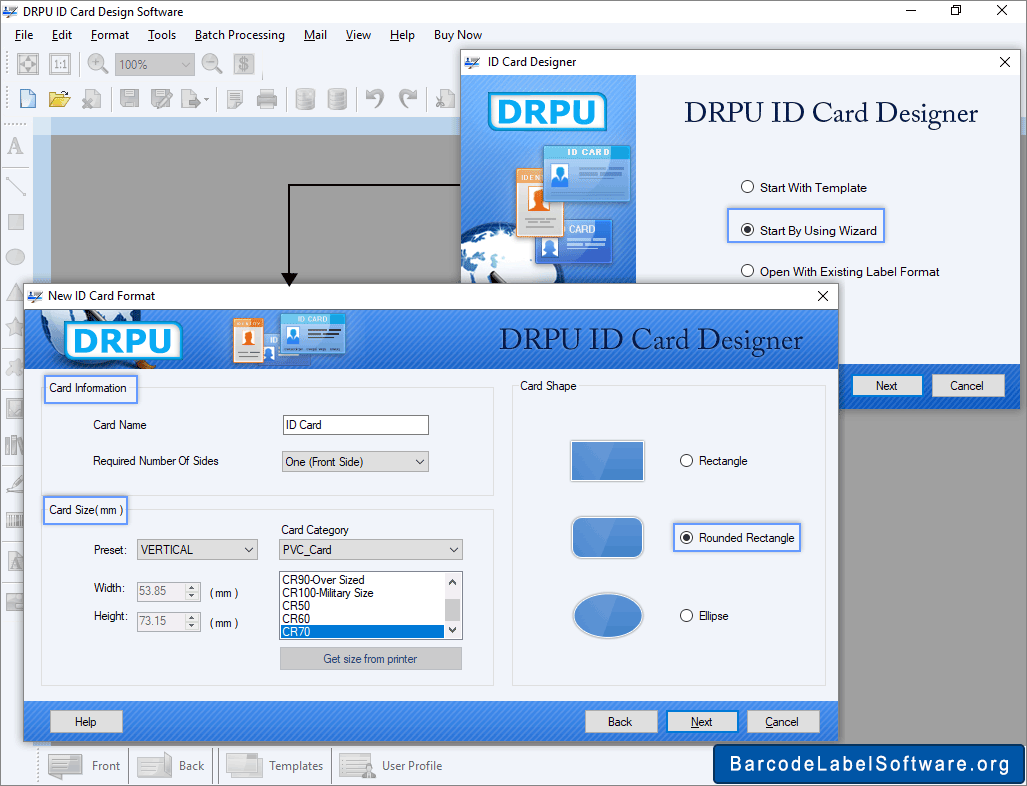Viewport: 1027px width, 786px height.
Task: Click the zoom in magnifier icon
Action: 98,64
